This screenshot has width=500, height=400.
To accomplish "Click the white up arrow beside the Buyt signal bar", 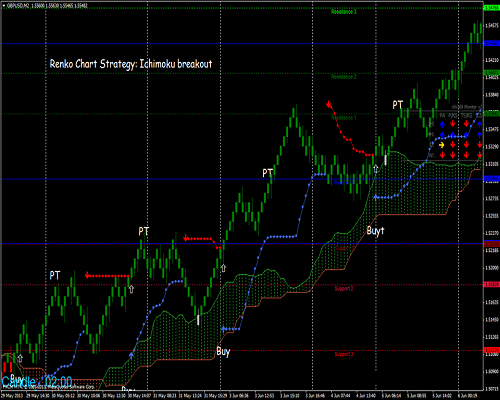I will tap(376, 169).
